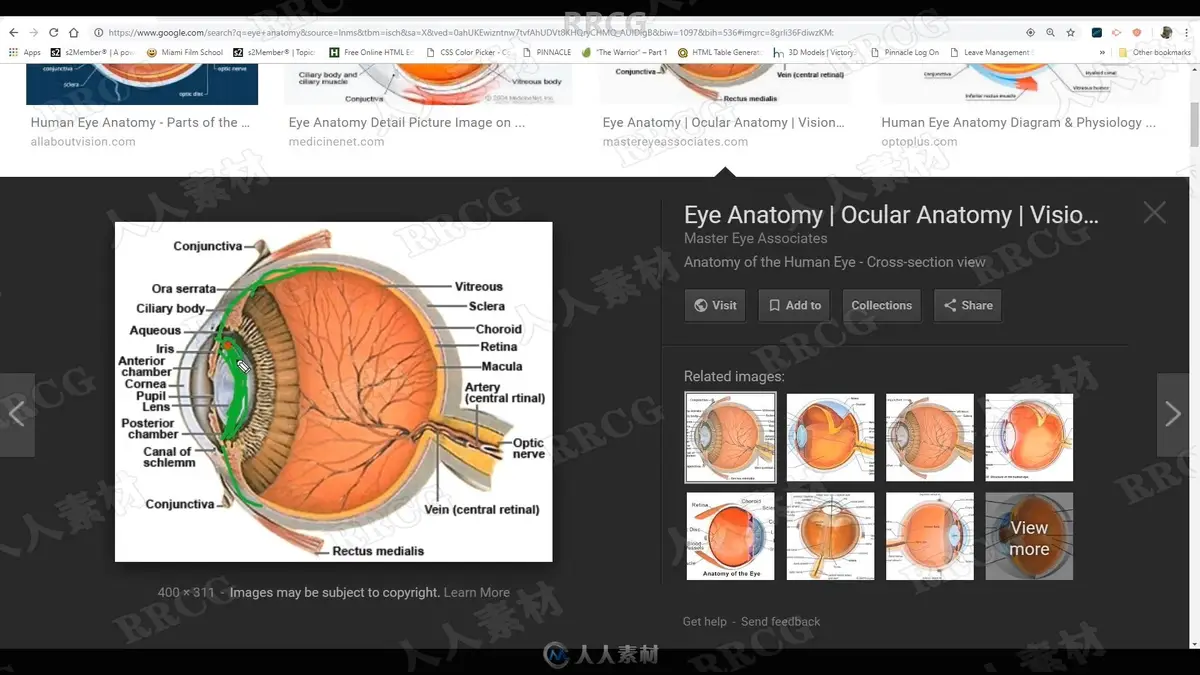
Task: Bookmark this page with the star icon
Action: pyautogui.click(x=1070, y=33)
